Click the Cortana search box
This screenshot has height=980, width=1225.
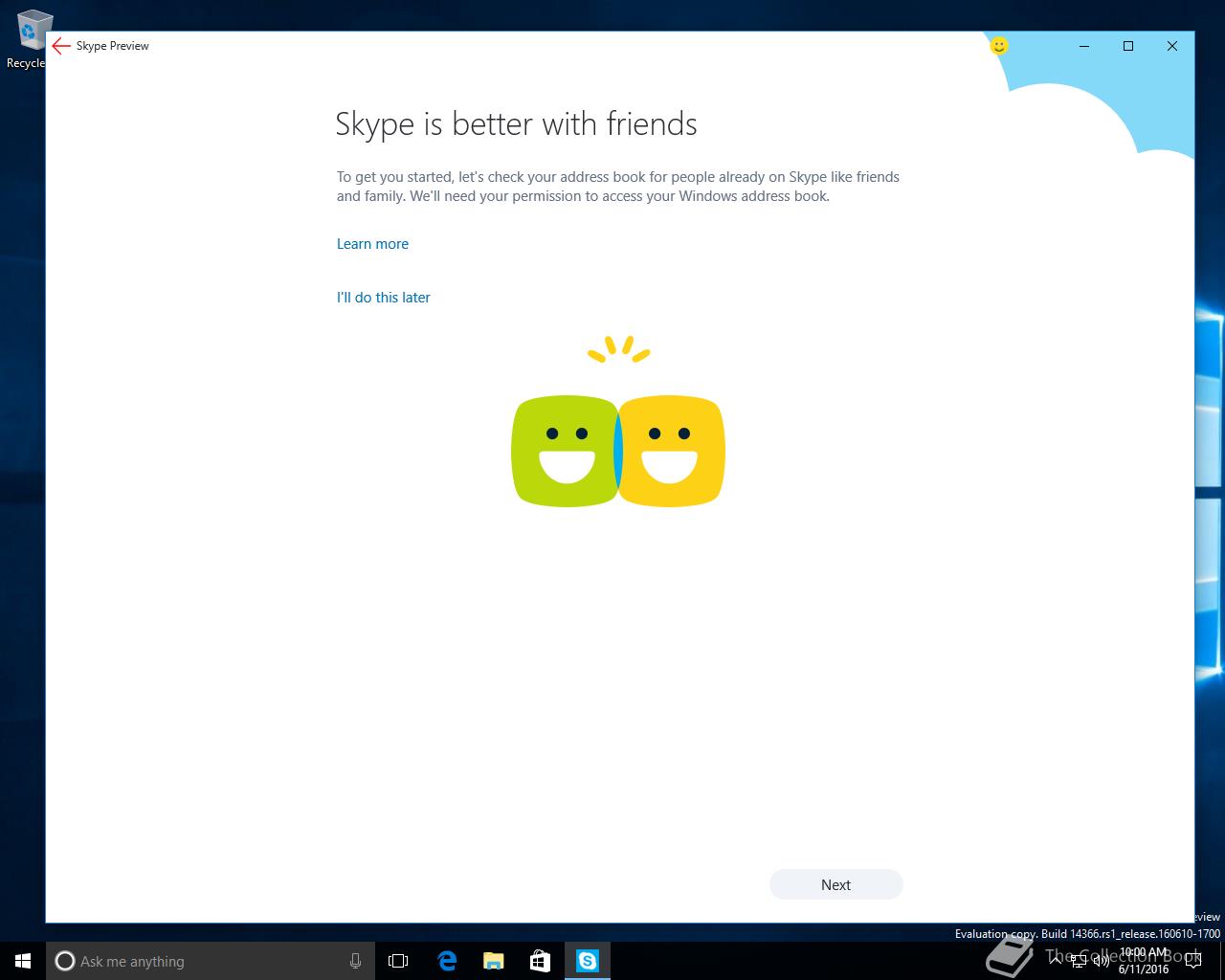tap(210, 961)
